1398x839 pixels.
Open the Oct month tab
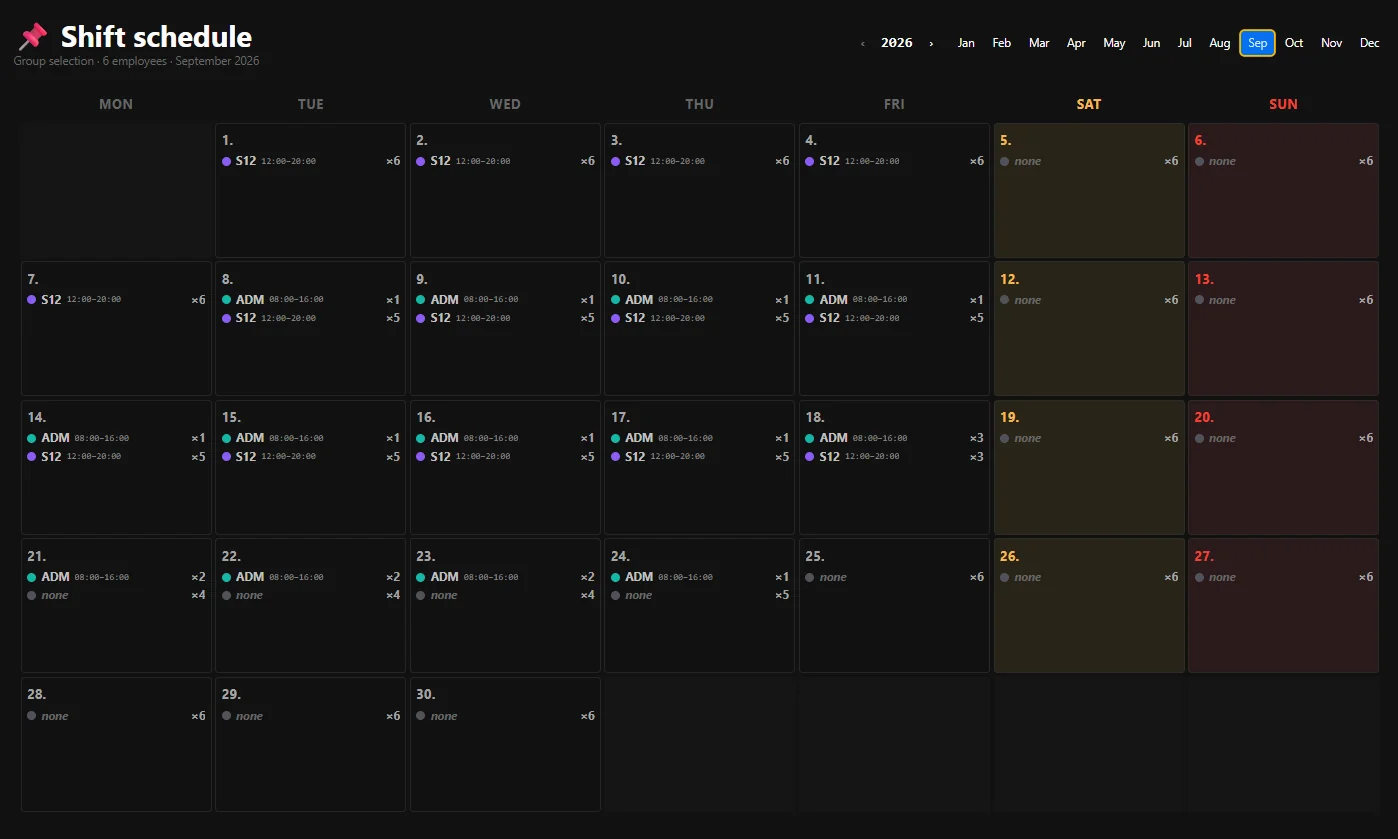(1294, 43)
